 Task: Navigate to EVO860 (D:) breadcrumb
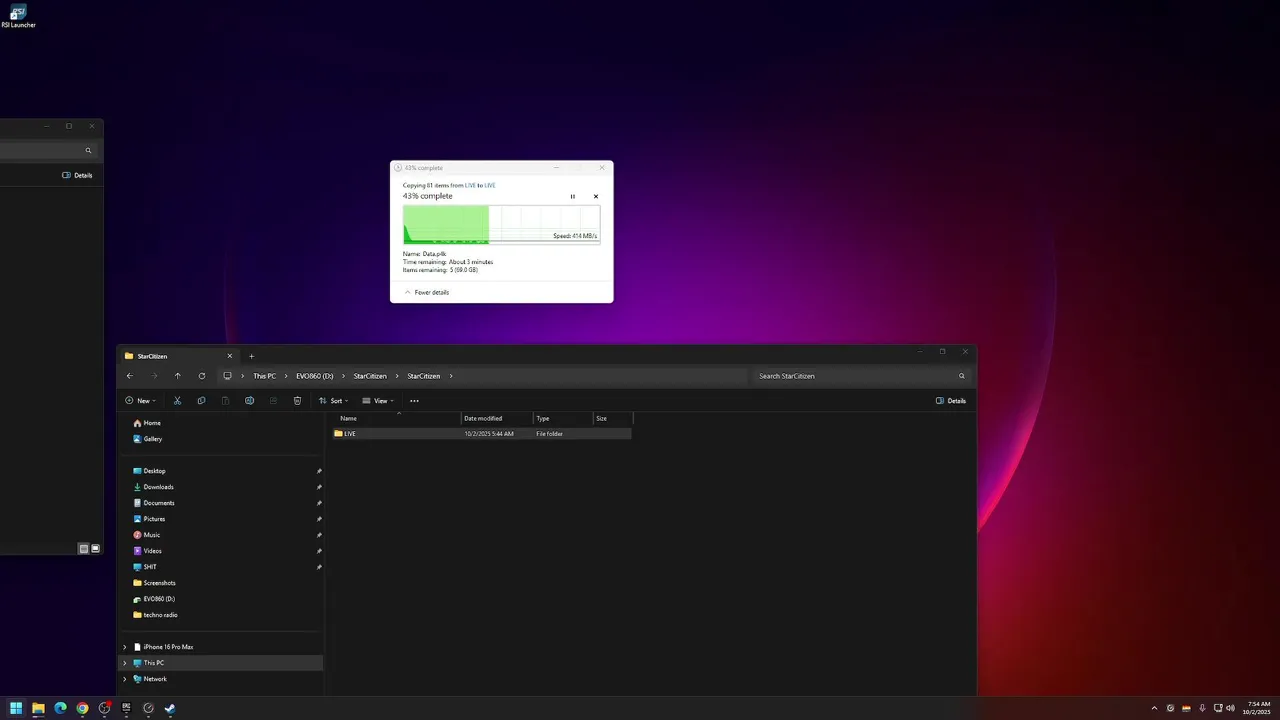click(x=314, y=376)
